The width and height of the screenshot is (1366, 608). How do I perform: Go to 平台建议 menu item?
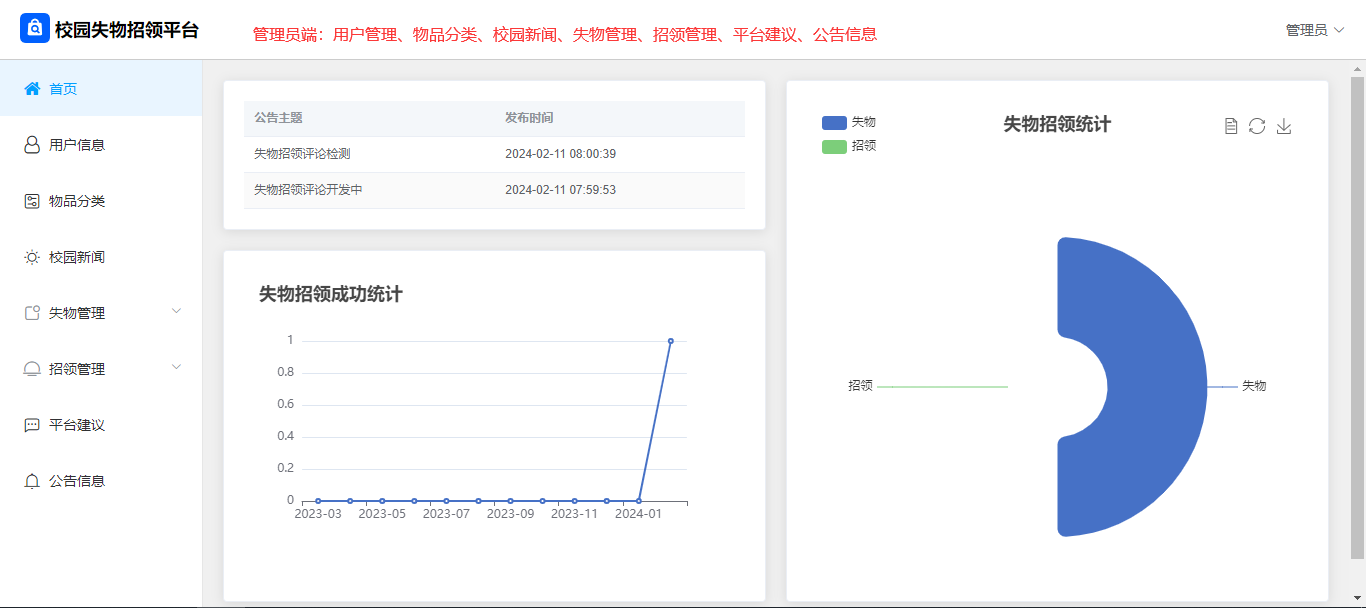(77, 425)
